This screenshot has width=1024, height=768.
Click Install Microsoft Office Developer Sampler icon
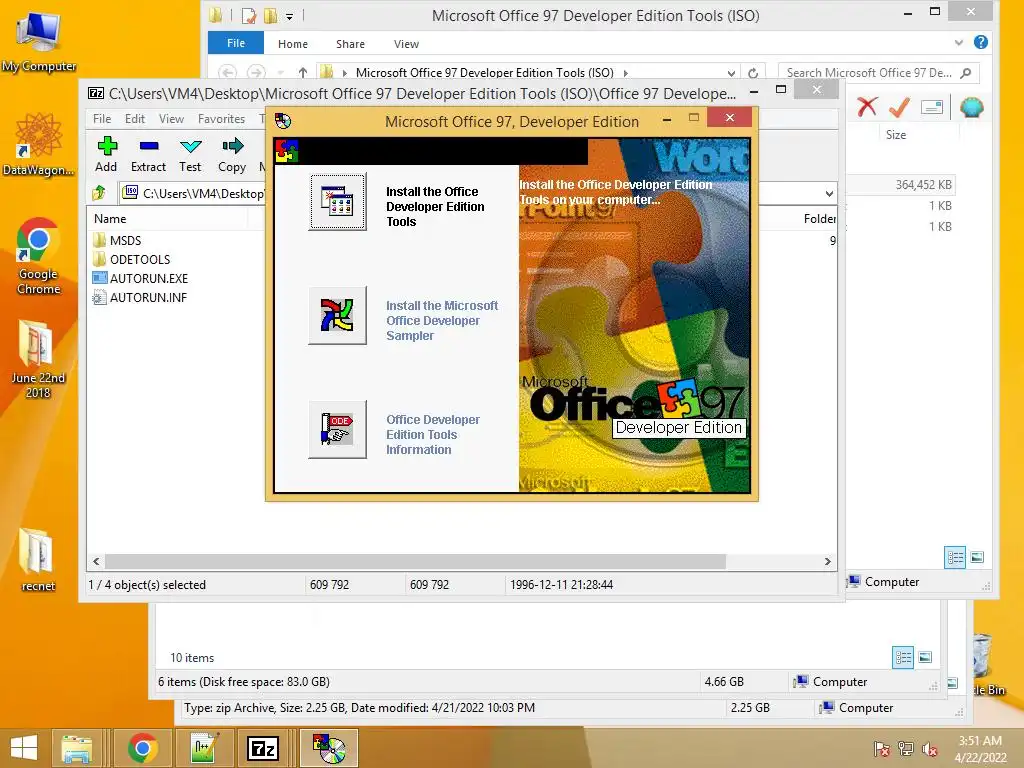pos(337,315)
